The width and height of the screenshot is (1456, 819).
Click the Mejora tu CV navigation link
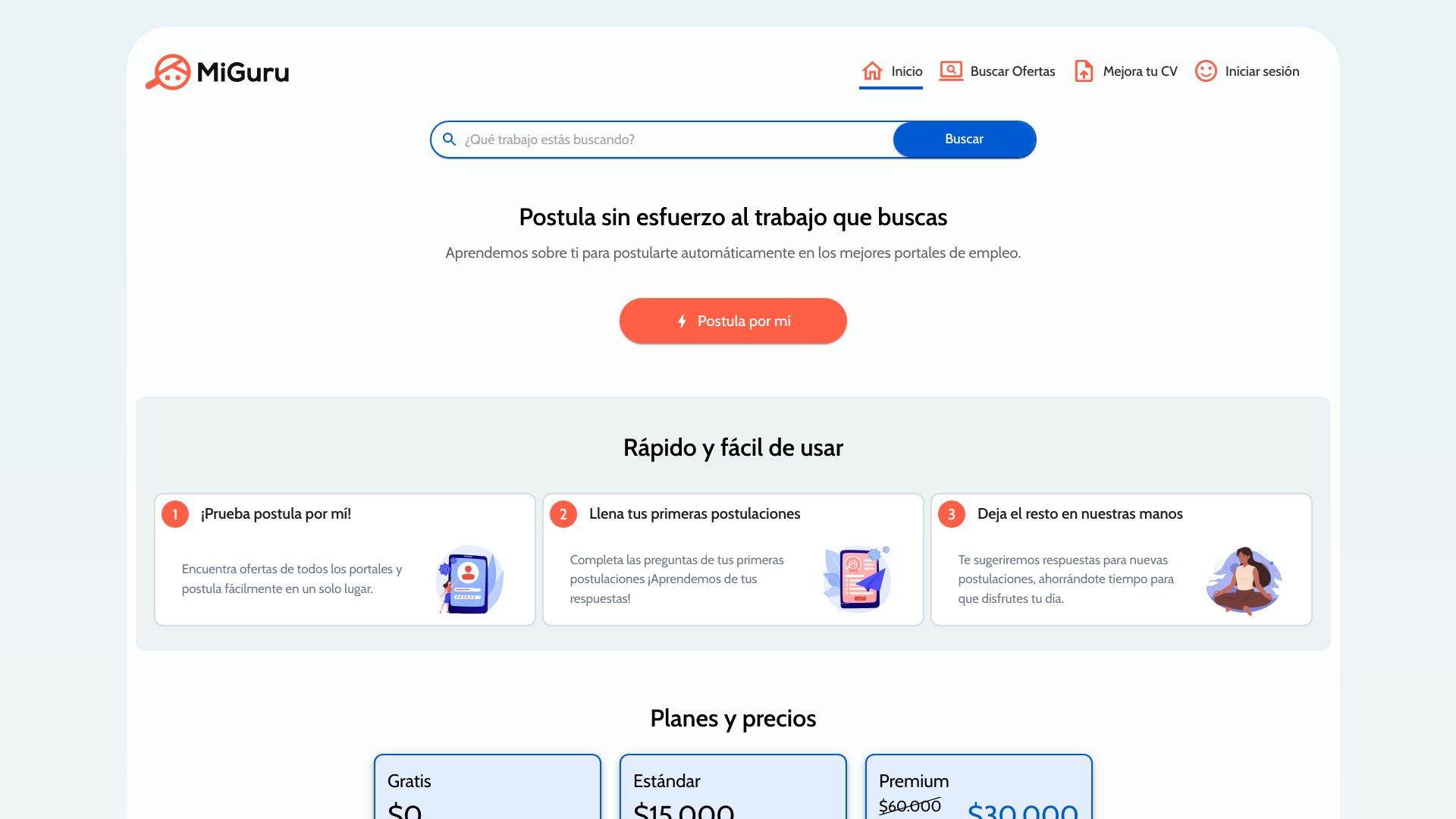point(1125,71)
